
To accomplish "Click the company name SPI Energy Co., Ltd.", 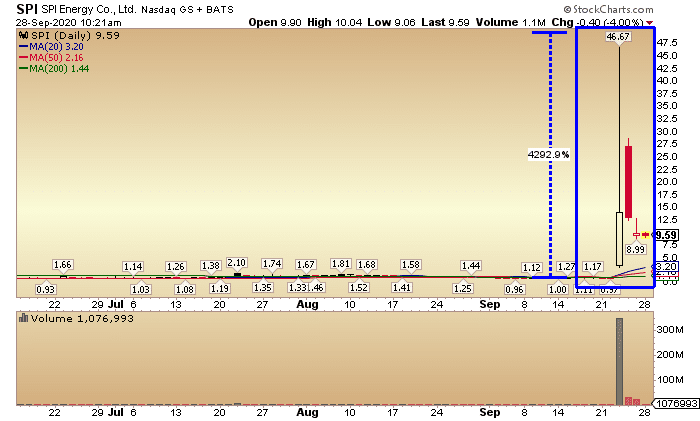I will [x=88, y=9].
